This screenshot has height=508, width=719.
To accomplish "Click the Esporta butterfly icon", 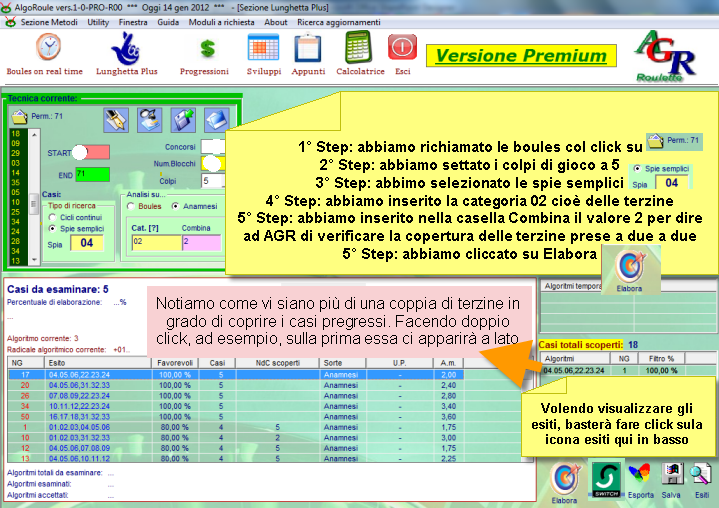I will click(x=639, y=474).
